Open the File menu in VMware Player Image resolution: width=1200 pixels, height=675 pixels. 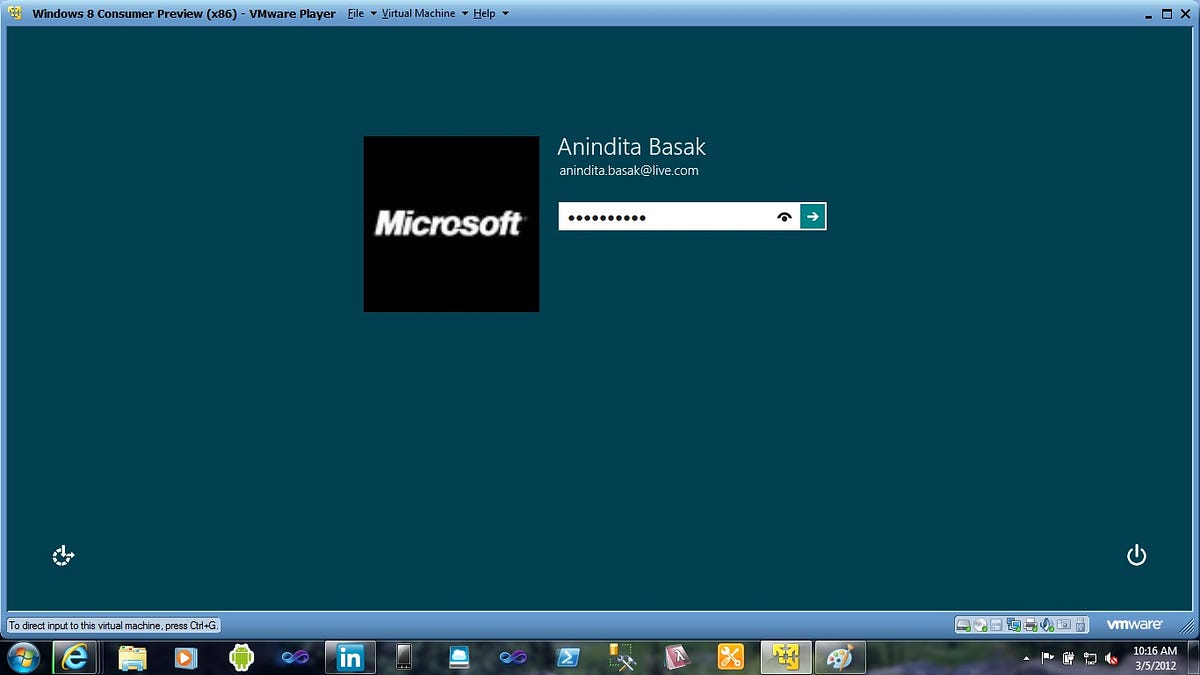tap(355, 14)
